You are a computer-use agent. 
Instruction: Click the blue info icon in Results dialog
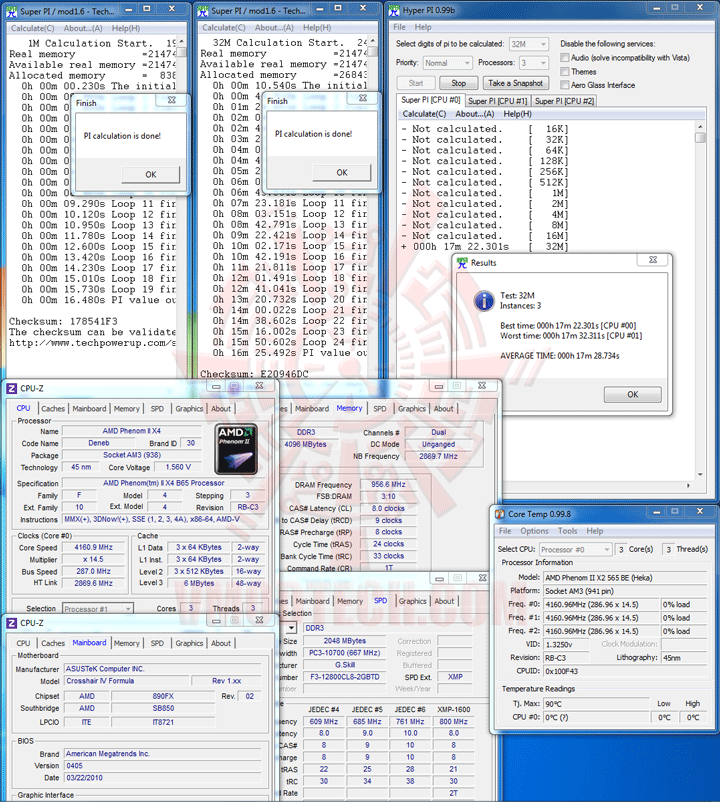coord(484,301)
